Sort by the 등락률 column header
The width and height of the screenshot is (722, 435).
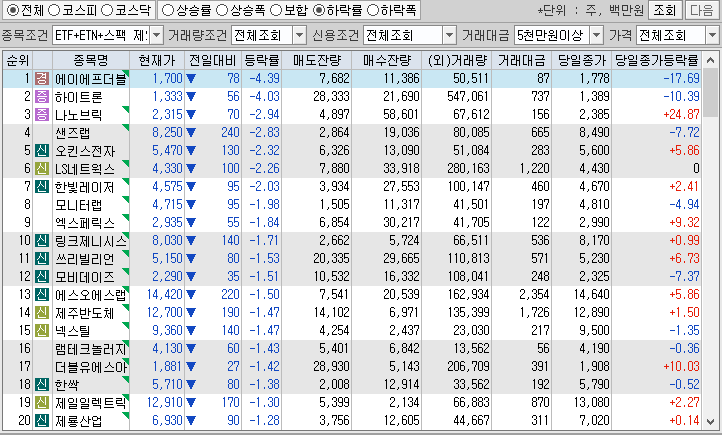coord(262,60)
